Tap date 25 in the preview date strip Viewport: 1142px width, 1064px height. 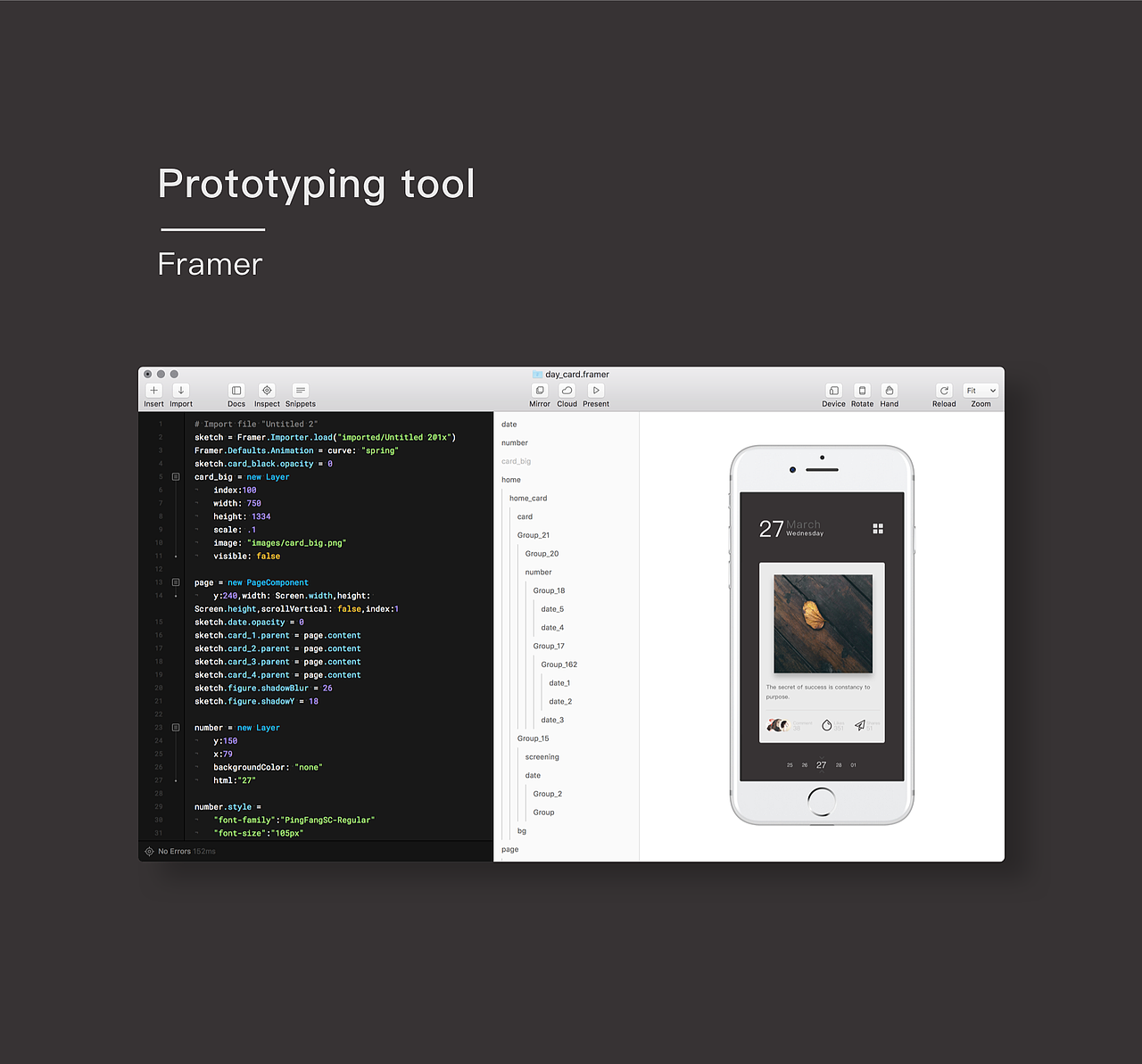[x=790, y=765]
